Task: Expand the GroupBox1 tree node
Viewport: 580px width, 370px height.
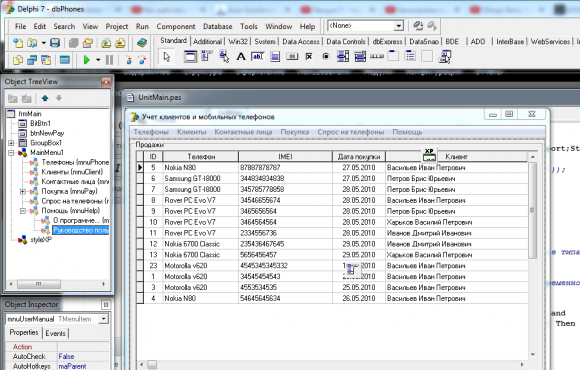Action: [x=11, y=143]
